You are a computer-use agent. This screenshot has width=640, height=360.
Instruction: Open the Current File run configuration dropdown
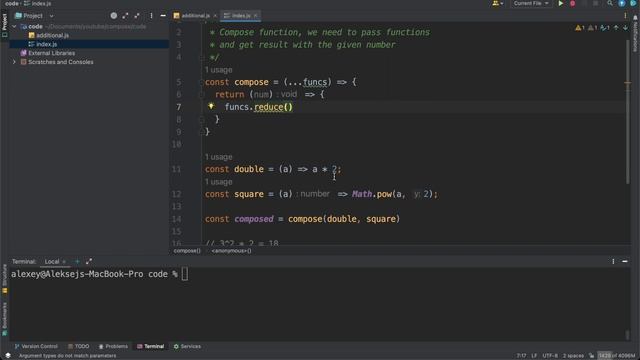tap(531, 3)
